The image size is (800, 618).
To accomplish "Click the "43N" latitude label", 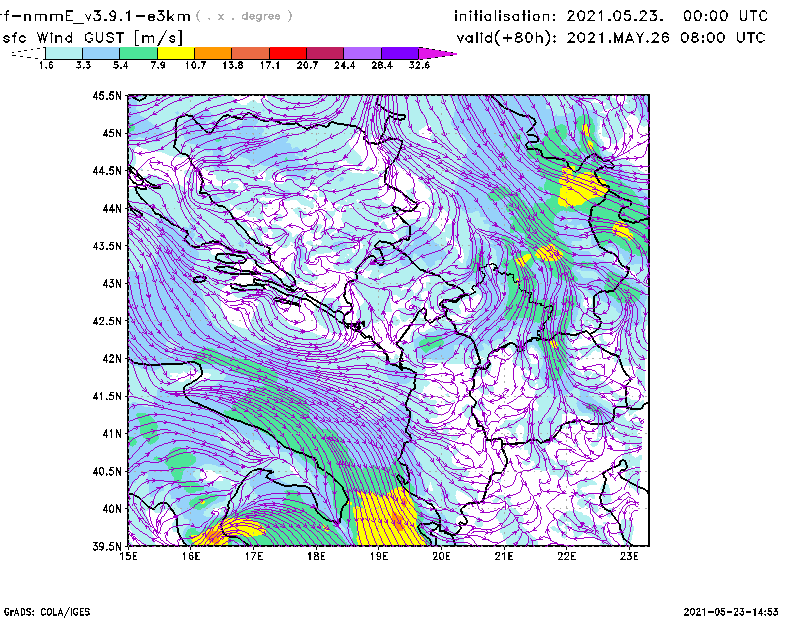I will click(x=112, y=283).
